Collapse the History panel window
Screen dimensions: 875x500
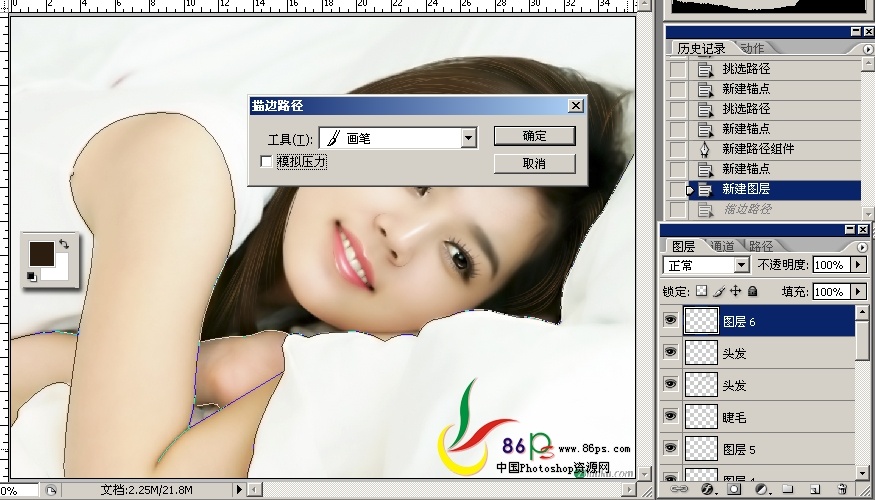(x=855, y=32)
